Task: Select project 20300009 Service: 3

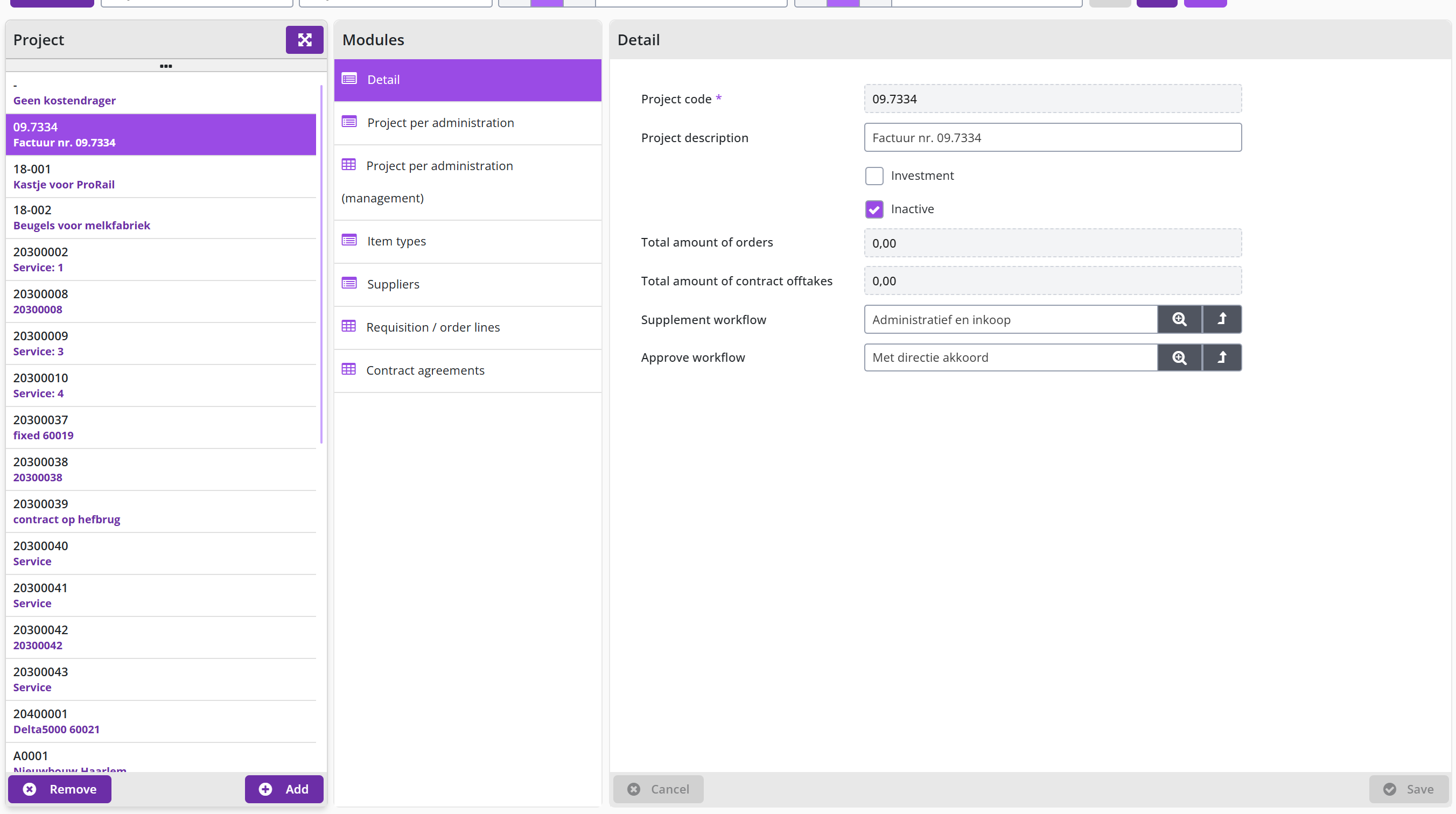Action: pyautogui.click(x=160, y=343)
